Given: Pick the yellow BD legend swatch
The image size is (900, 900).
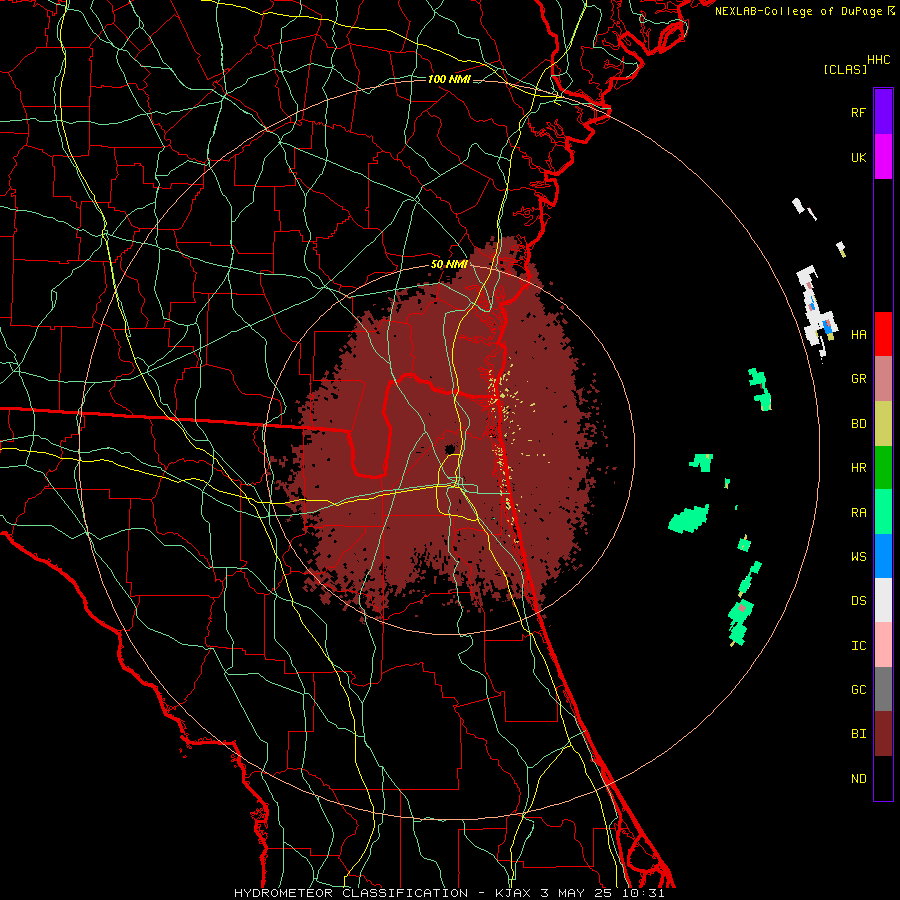Looking at the screenshot, I should (883, 423).
